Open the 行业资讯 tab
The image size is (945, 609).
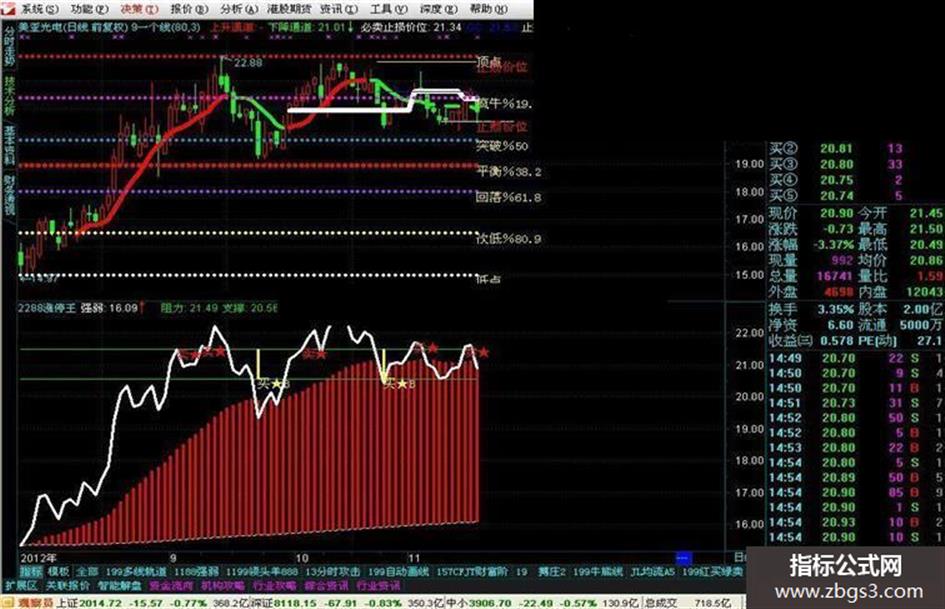click(x=378, y=585)
